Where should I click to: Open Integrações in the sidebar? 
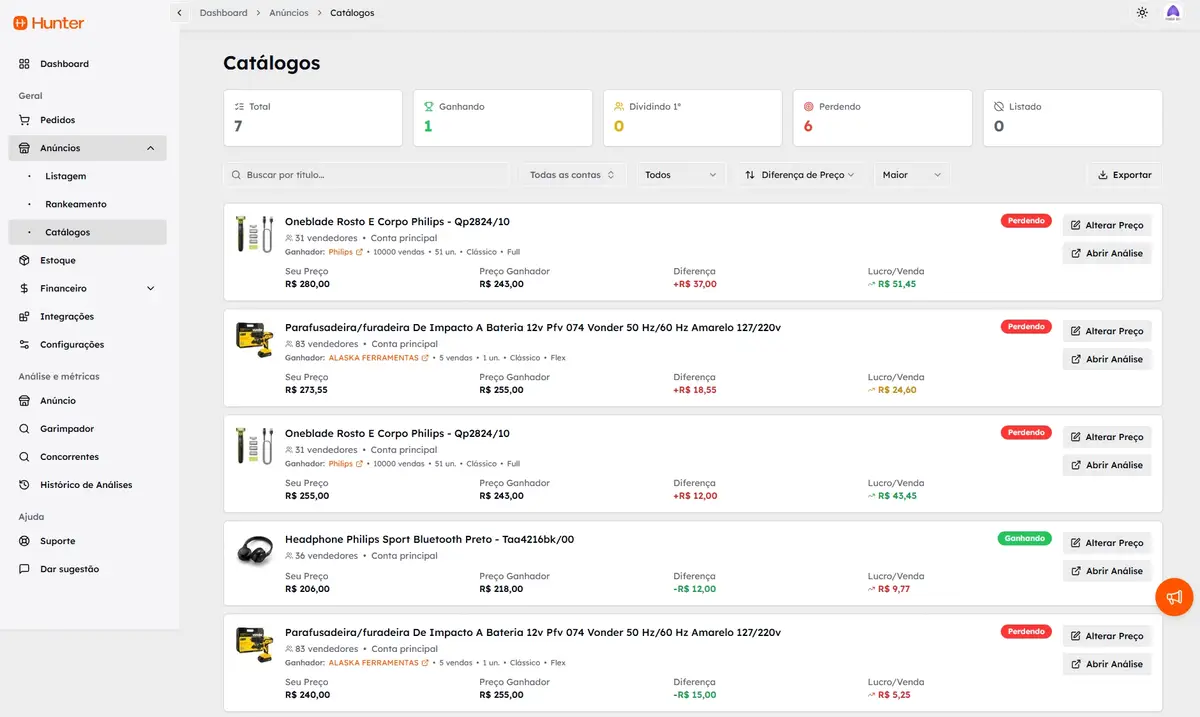(87, 316)
